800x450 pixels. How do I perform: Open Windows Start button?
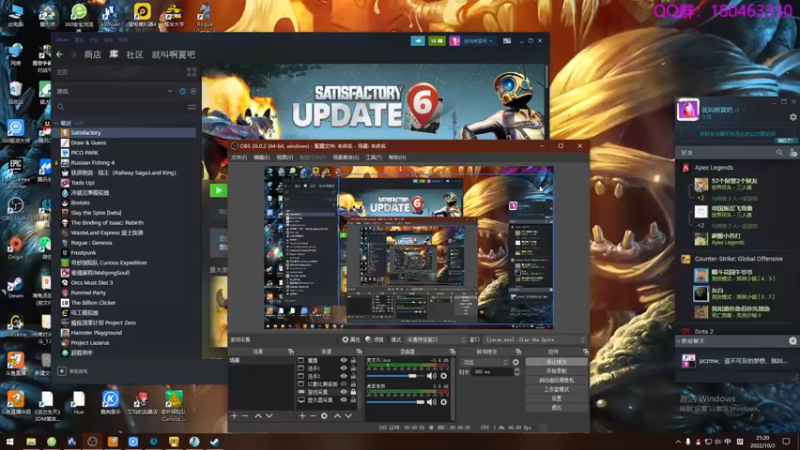(10, 442)
